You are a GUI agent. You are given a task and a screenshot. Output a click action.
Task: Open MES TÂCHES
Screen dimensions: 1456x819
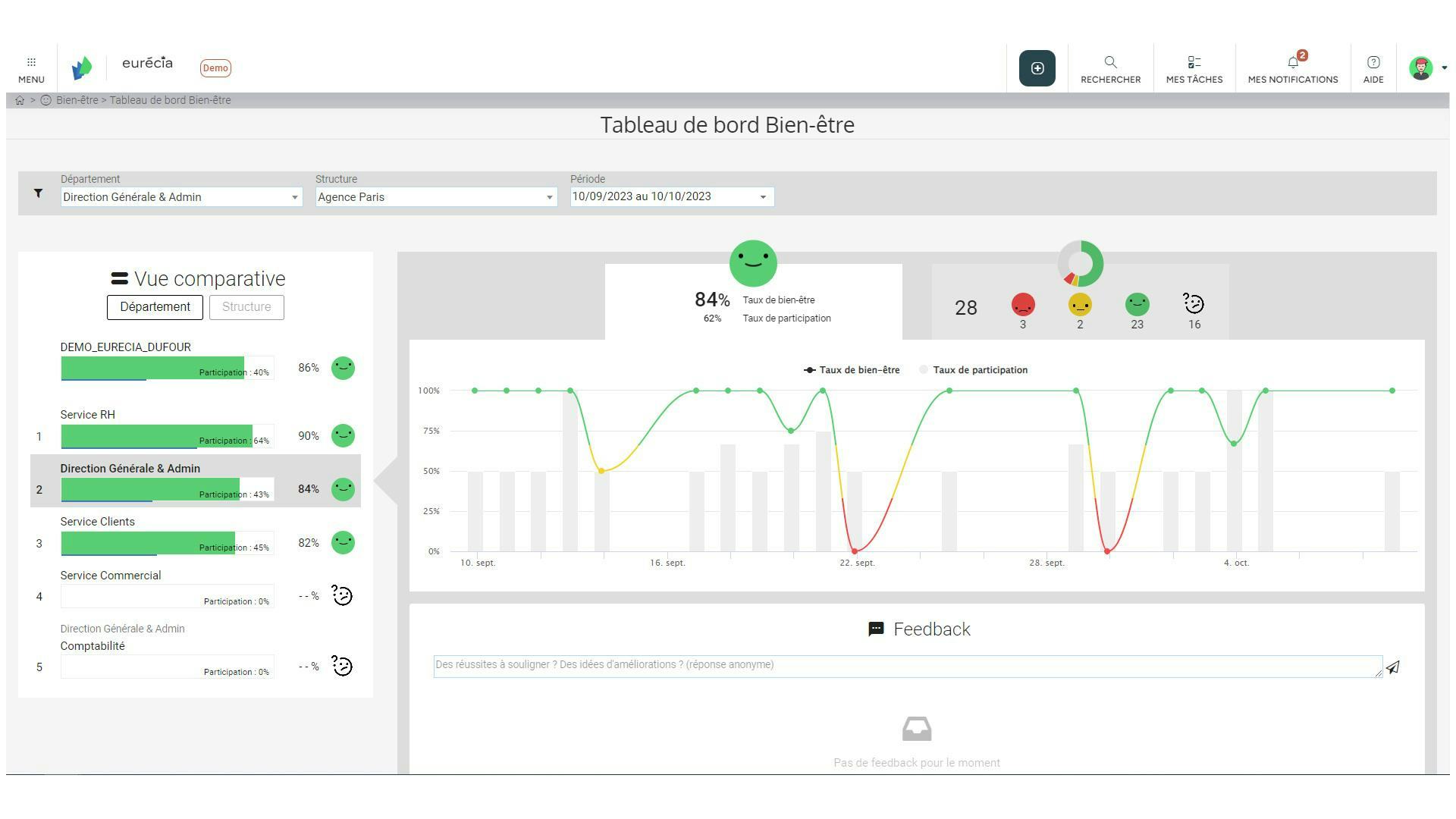(1194, 67)
